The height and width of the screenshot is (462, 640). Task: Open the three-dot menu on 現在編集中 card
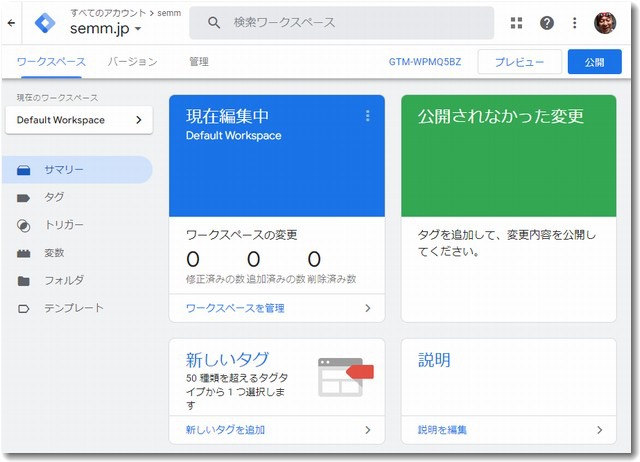click(x=368, y=116)
